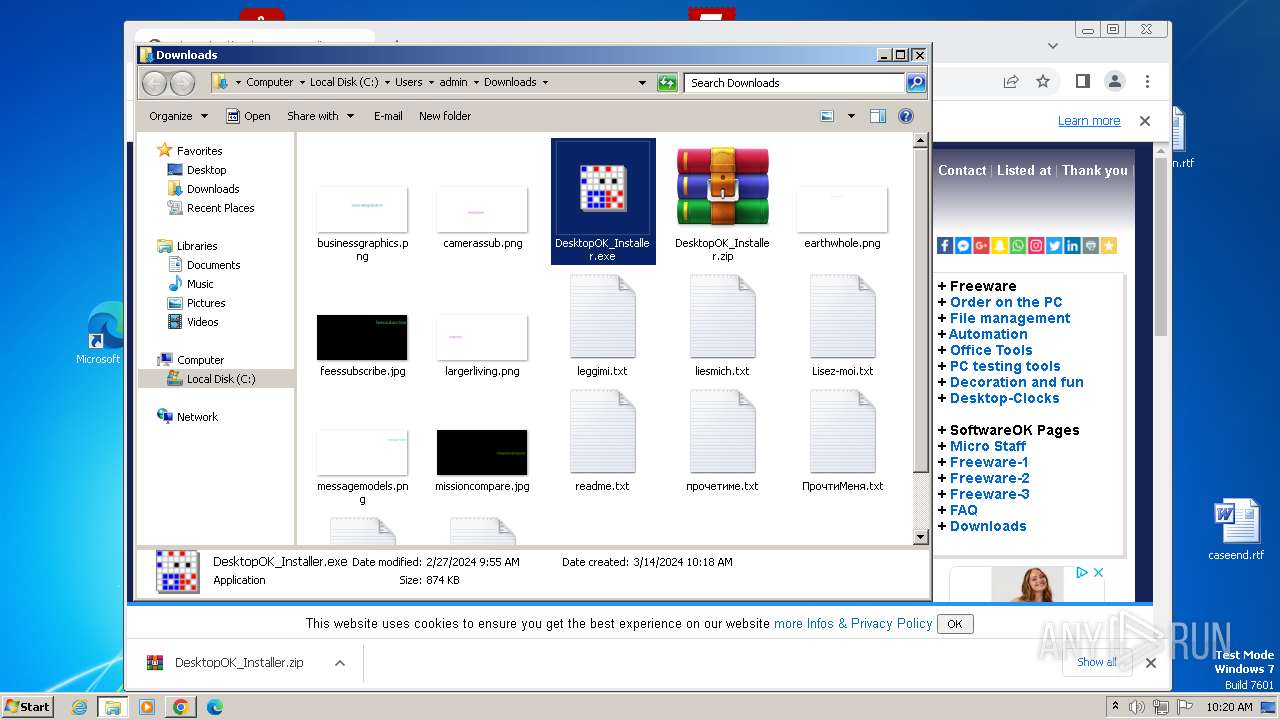Open Recent Places in navigation pane
The image size is (1280, 720).
click(x=220, y=208)
